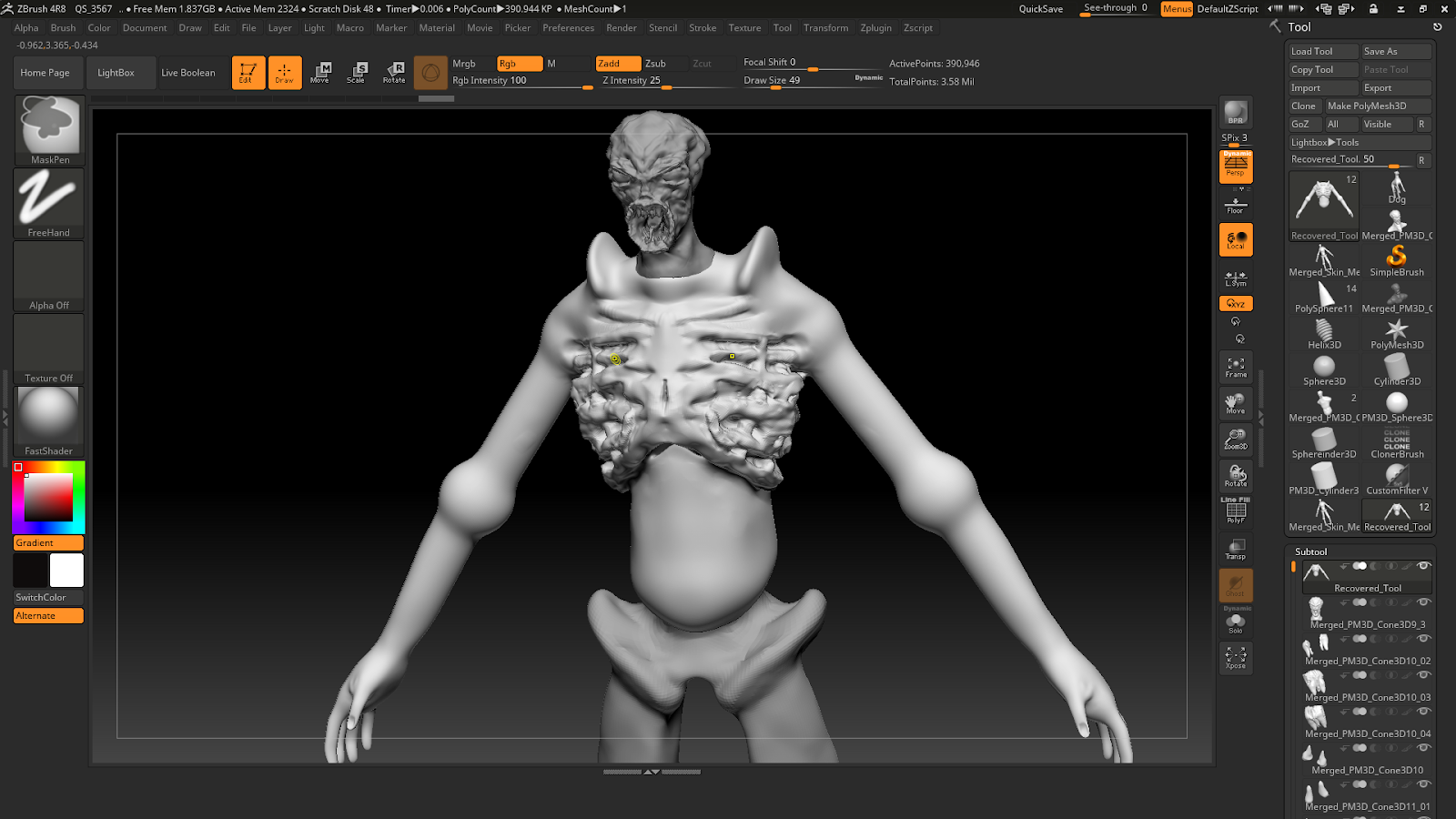Toggle PolyF line fill display
The width and height of the screenshot is (1456, 819).
coord(1236,511)
